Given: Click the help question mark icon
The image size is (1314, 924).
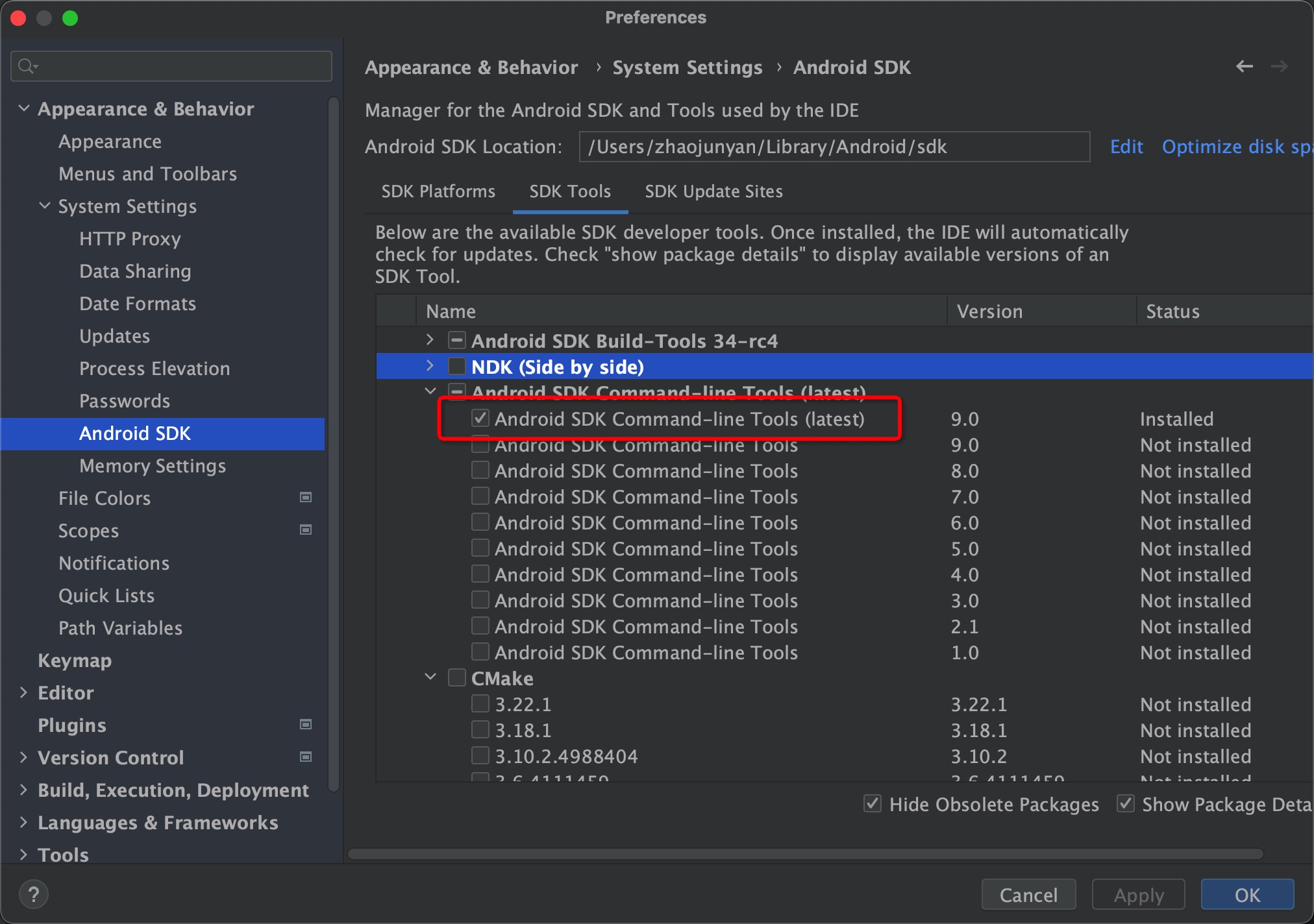Looking at the screenshot, I should (34, 895).
